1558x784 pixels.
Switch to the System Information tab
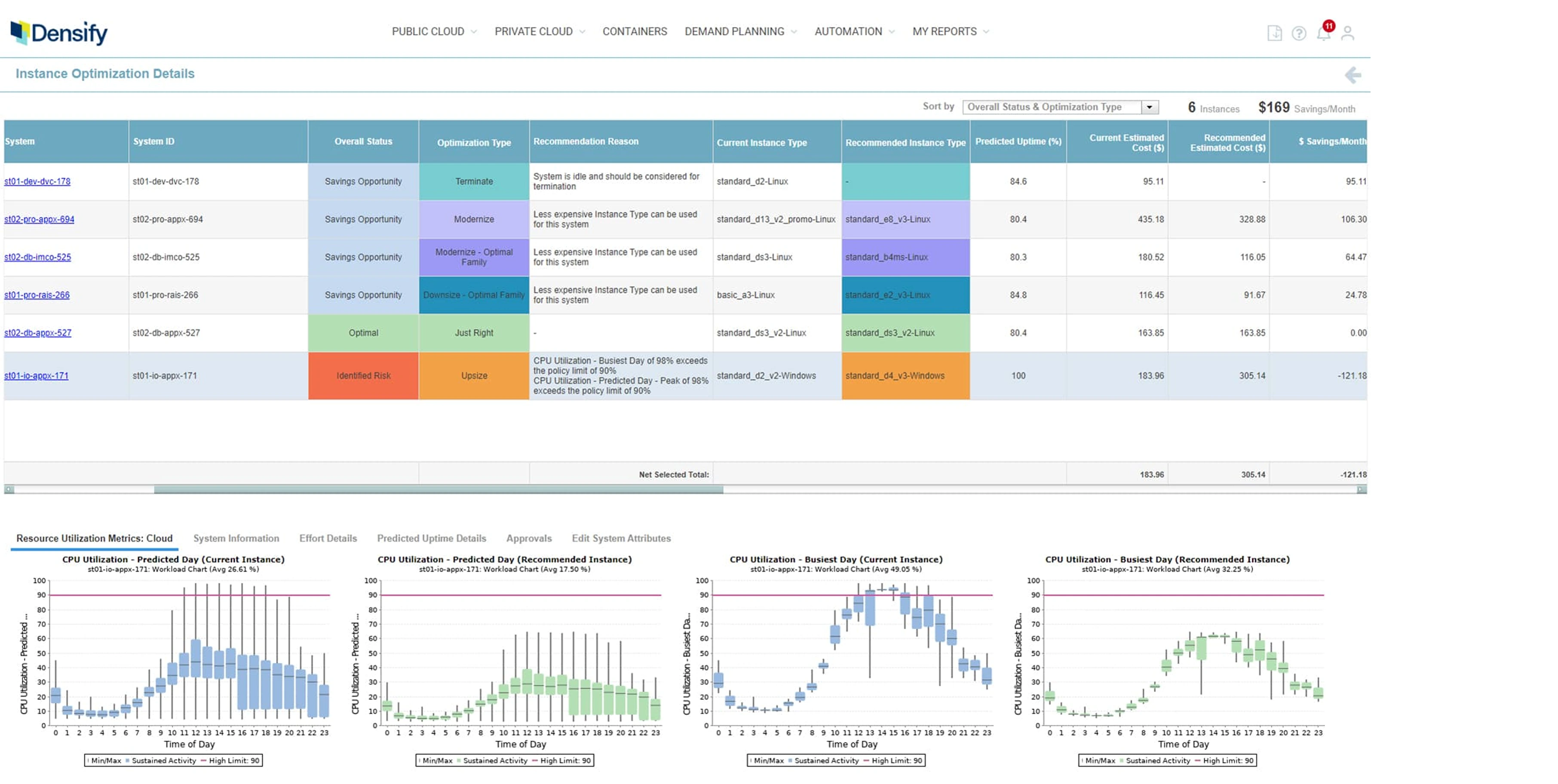(x=236, y=538)
